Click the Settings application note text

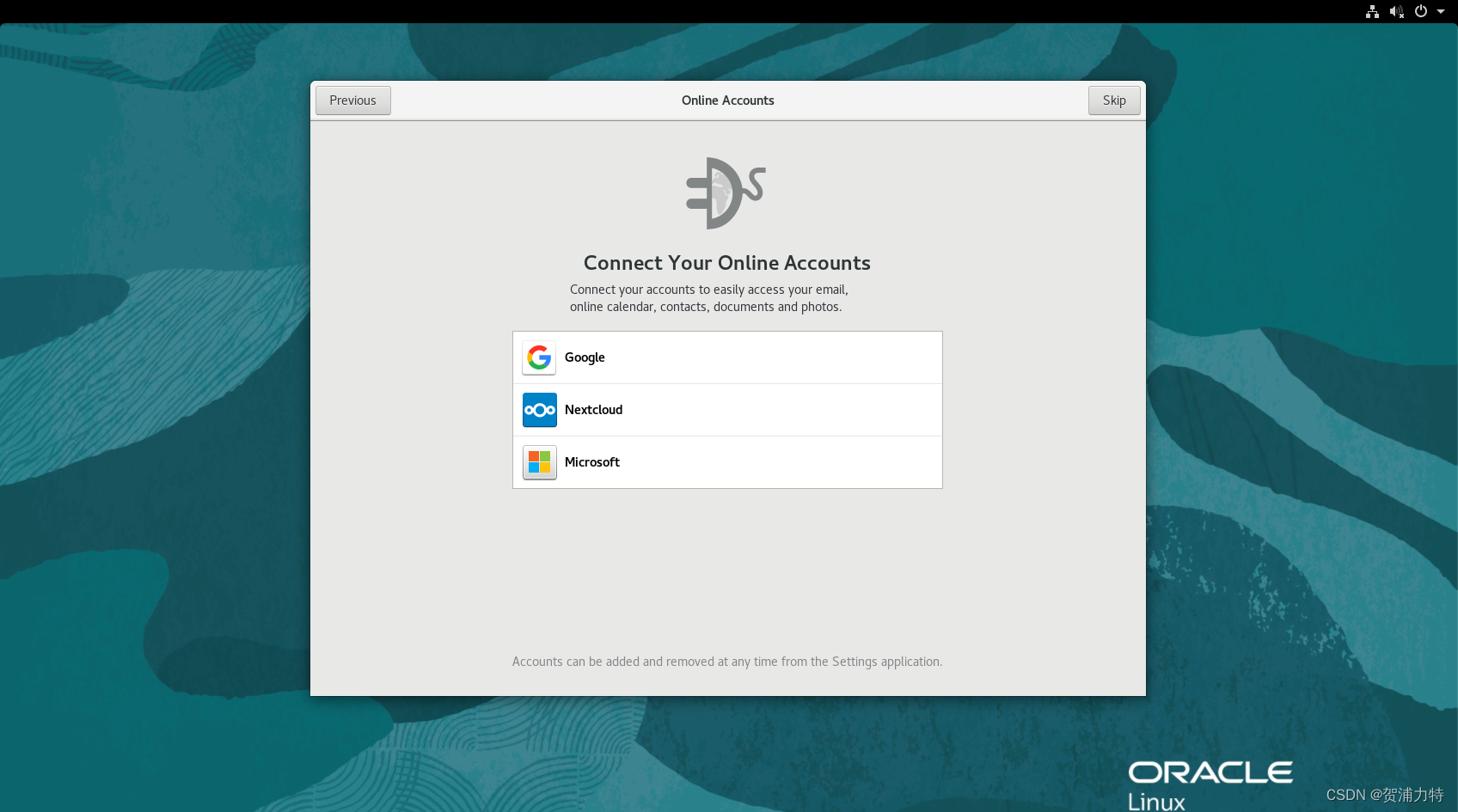click(727, 662)
